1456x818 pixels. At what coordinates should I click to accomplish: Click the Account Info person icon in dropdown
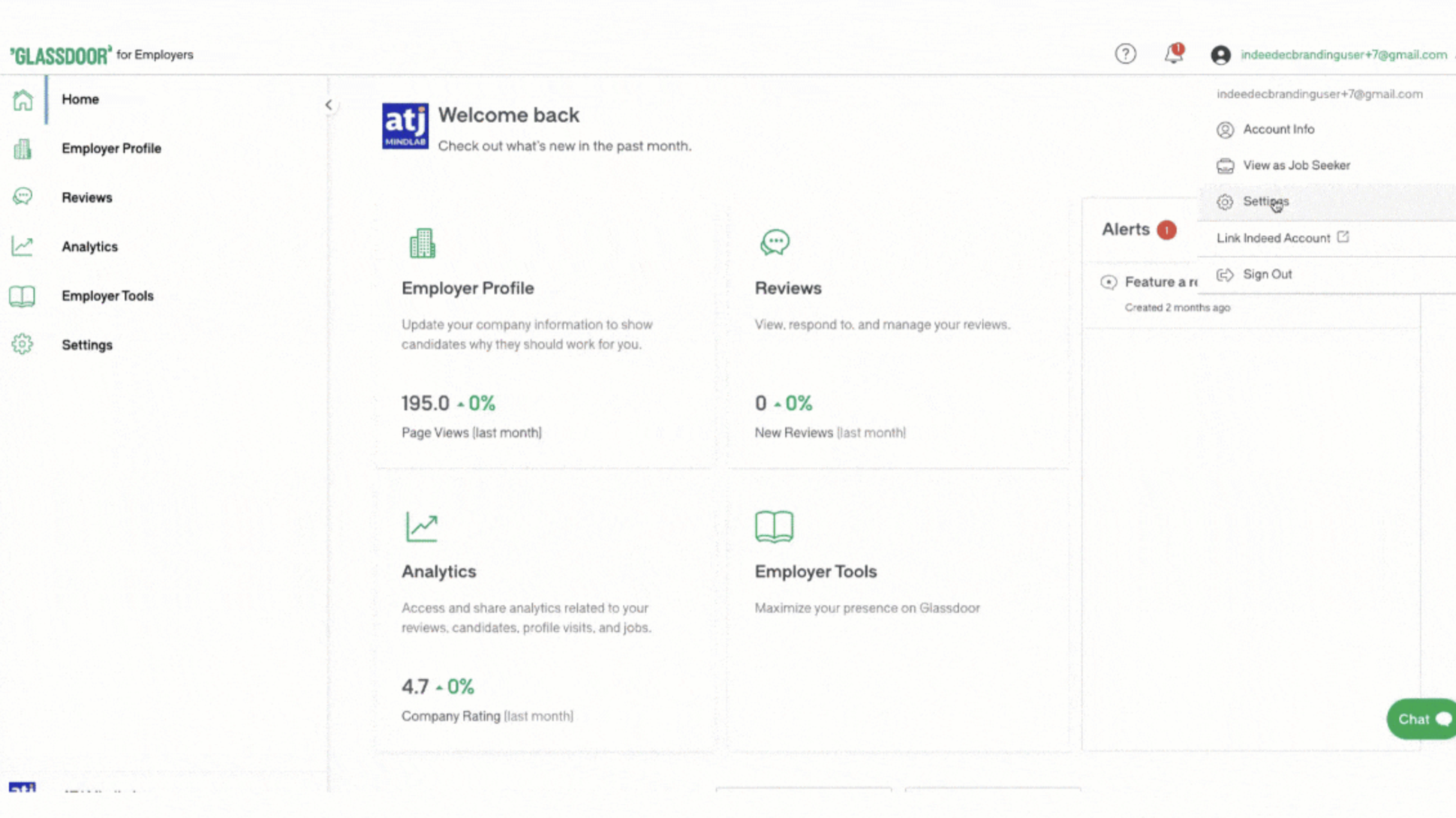(x=1225, y=130)
